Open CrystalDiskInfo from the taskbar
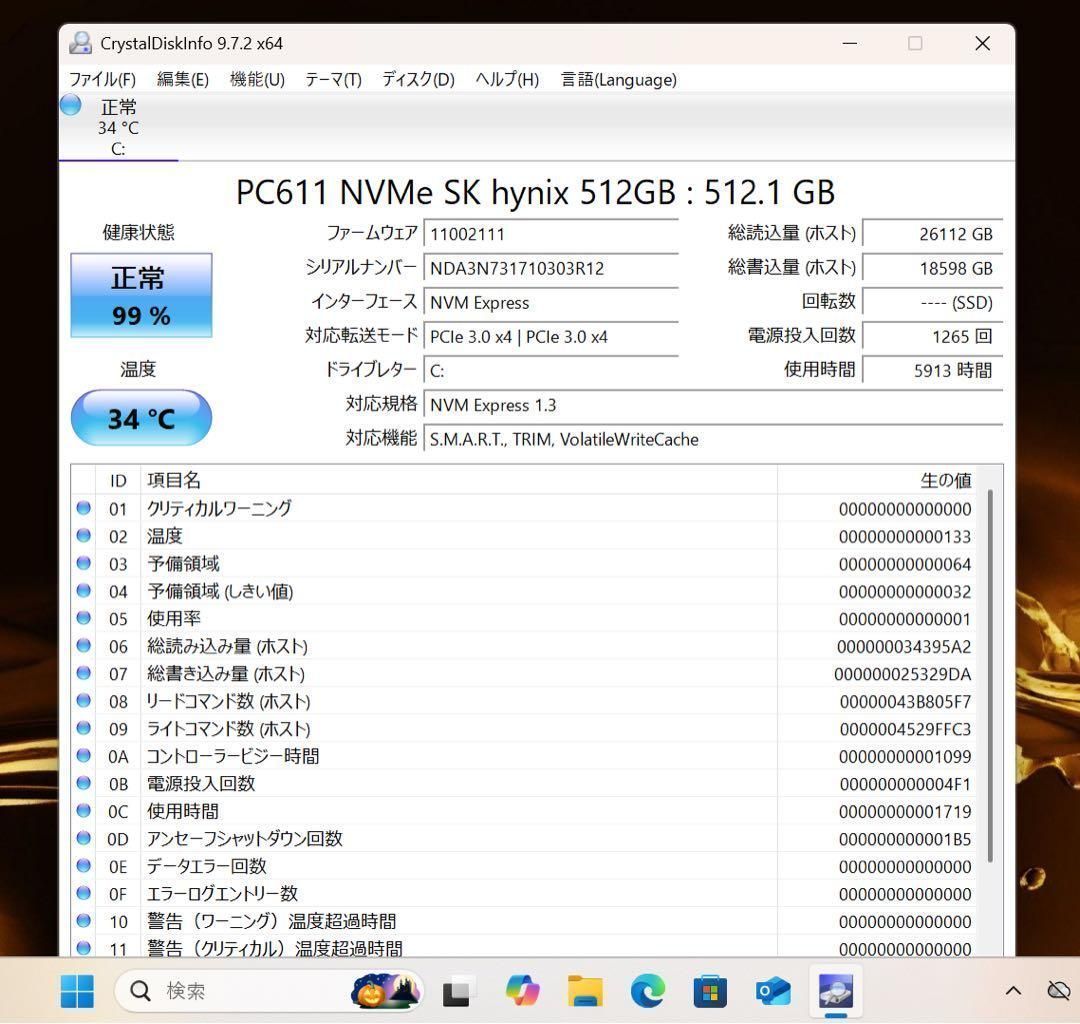The height and width of the screenshot is (1024, 1080). [x=836, y=991]
